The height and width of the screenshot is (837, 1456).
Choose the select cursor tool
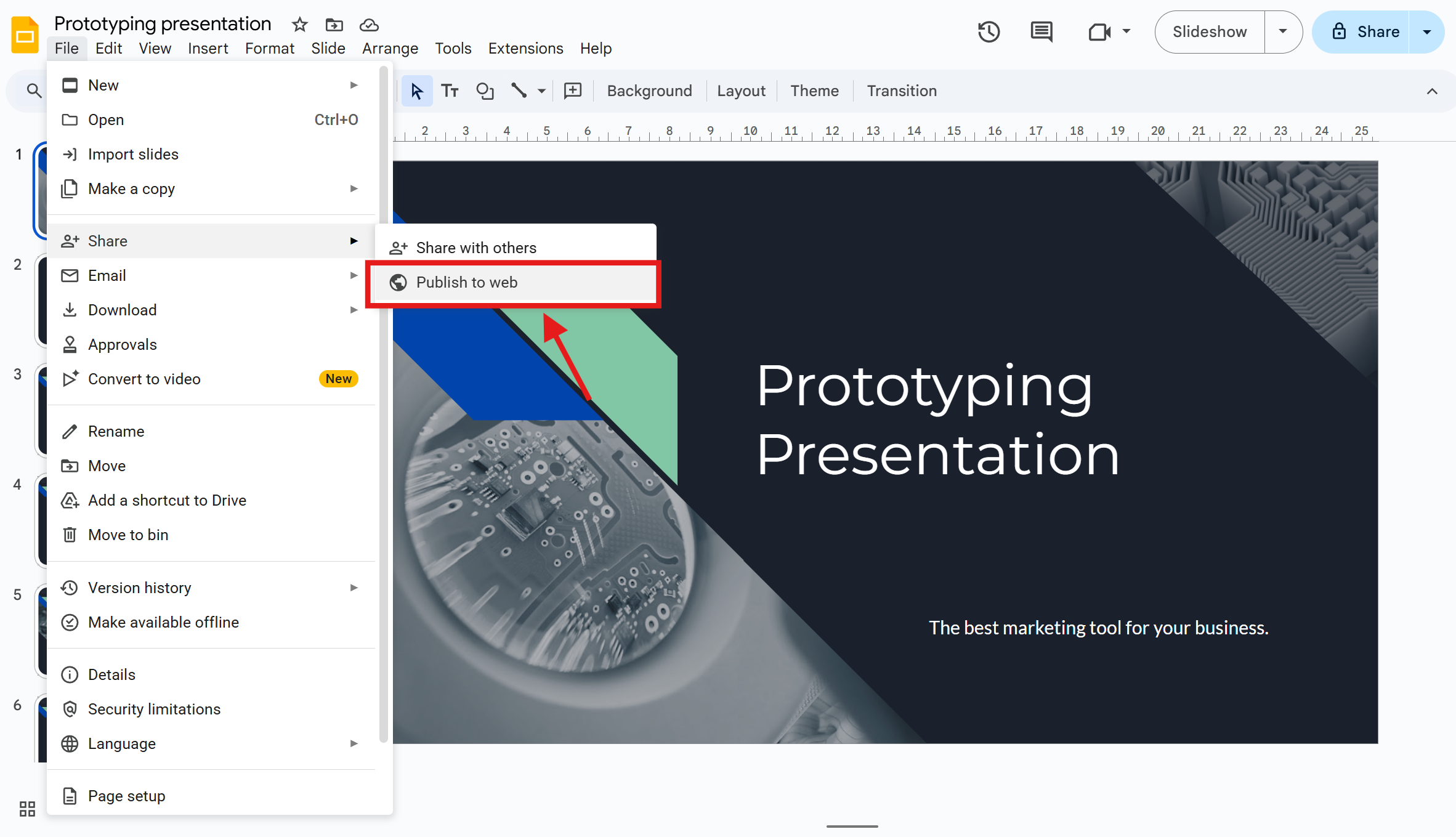tap(417, 91)
